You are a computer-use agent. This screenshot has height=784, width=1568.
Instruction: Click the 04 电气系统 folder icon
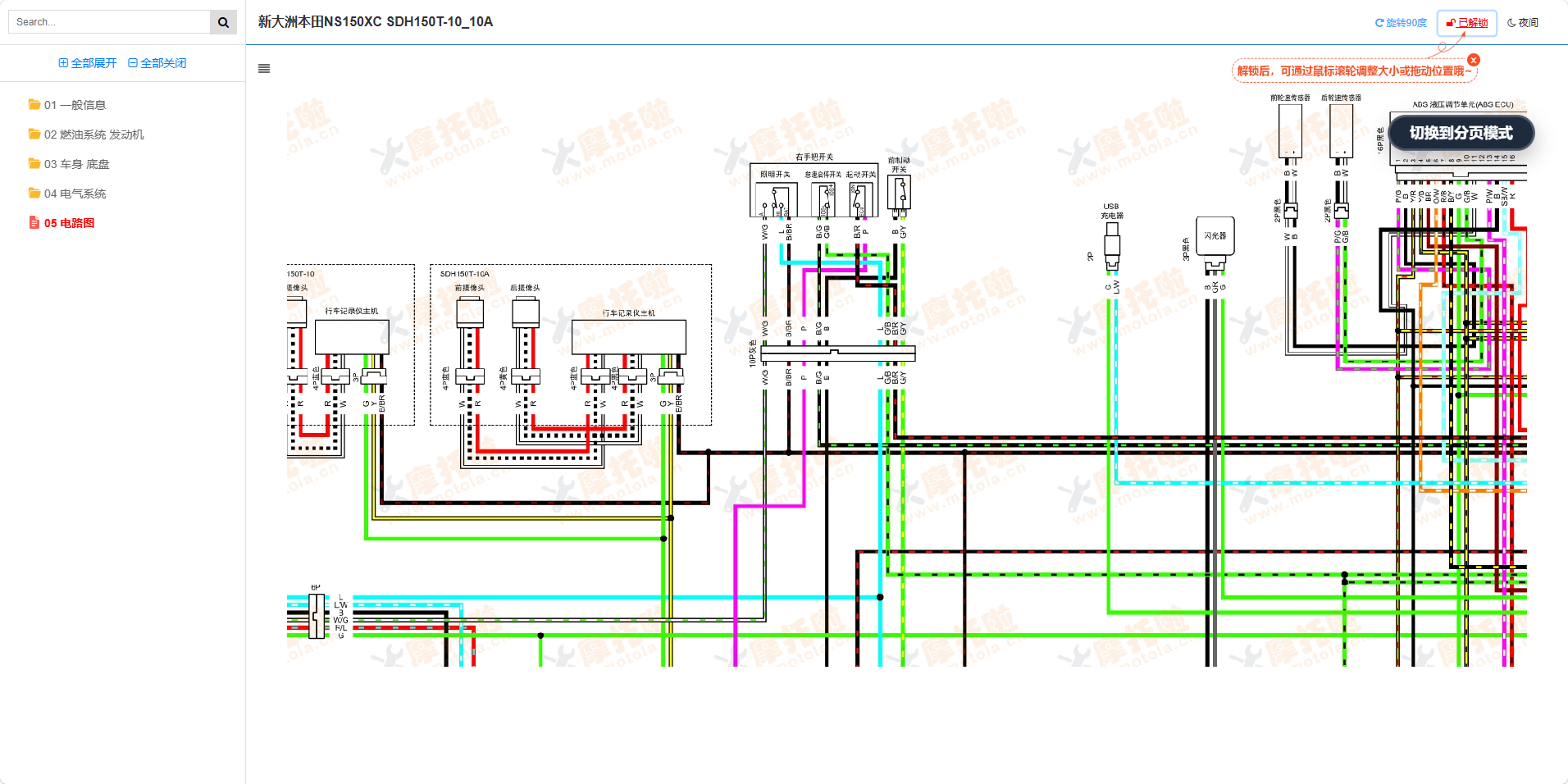pyautogui.click(x=34, y=194)
